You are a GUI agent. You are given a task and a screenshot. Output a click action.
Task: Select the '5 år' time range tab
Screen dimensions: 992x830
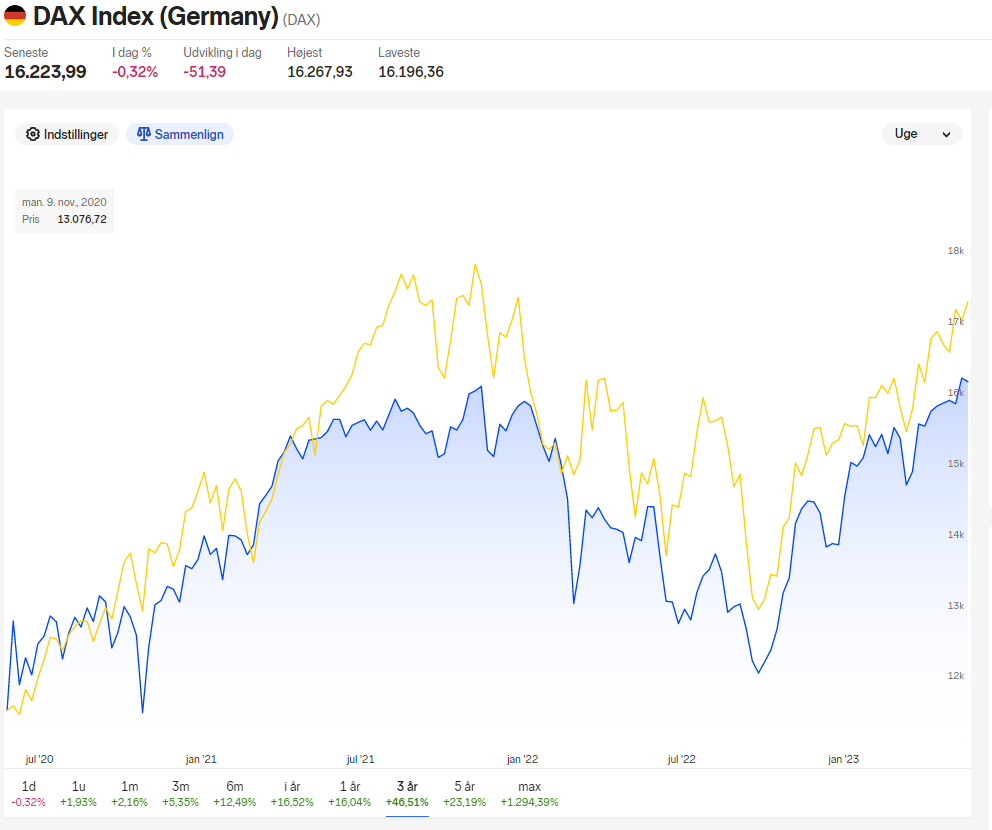(x=464, y=793)
